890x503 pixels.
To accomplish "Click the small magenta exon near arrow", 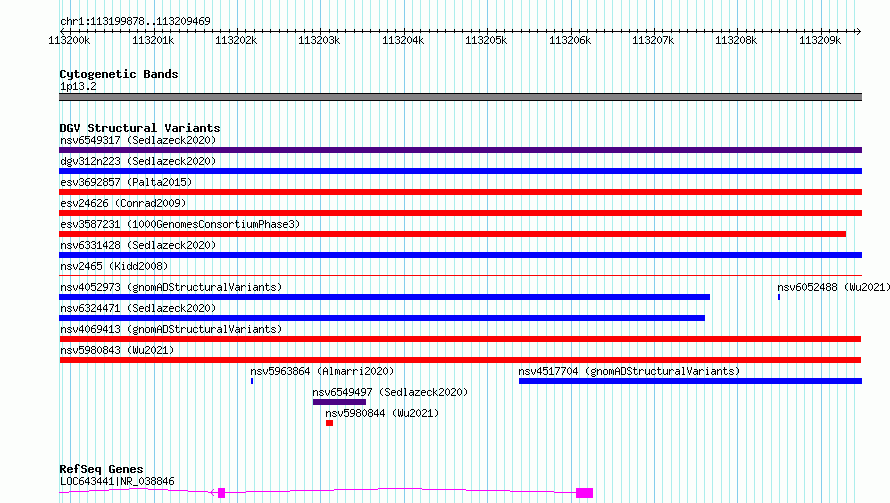I will point(221,493).
